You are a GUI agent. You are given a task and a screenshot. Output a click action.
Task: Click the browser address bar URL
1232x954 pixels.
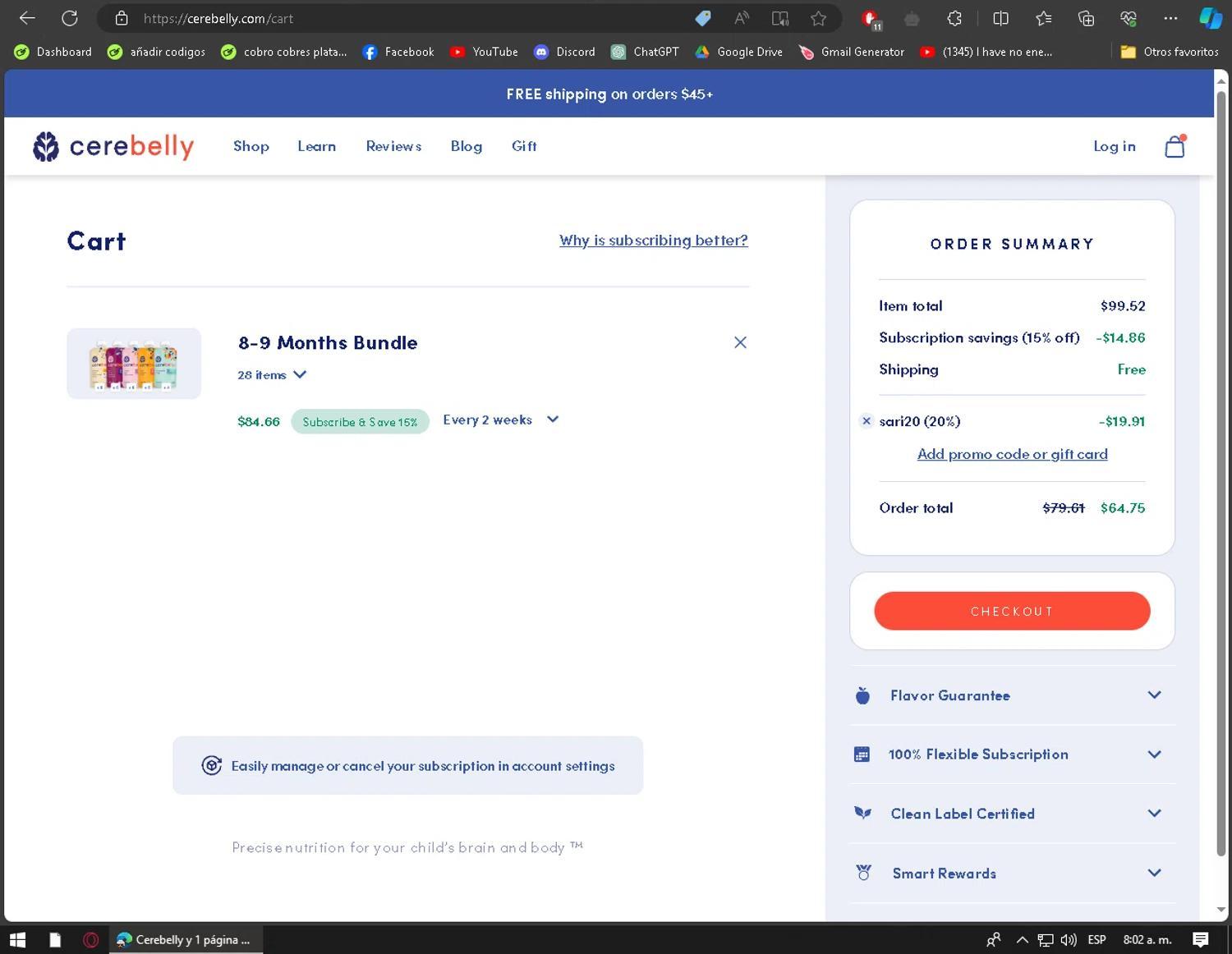click(218, 18)
